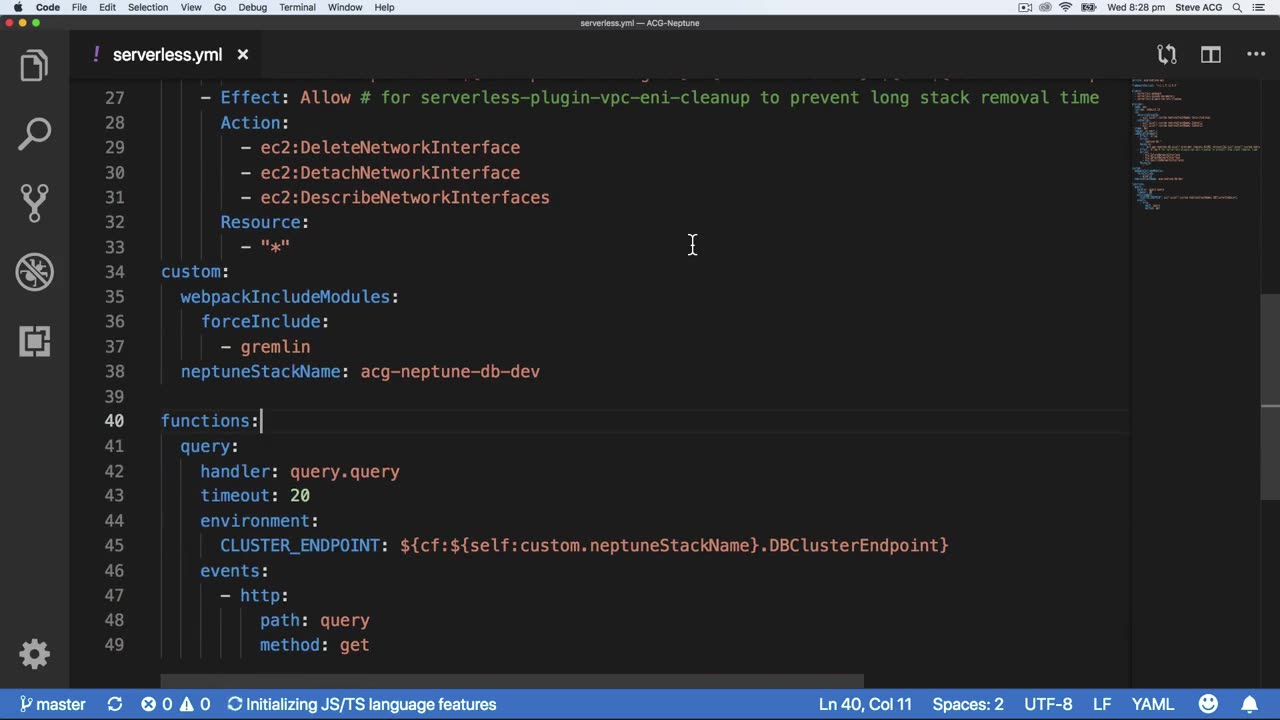The image size is (1280, 720).
Task: Switch branch via master status item
Action: click(x=52, y=704)
